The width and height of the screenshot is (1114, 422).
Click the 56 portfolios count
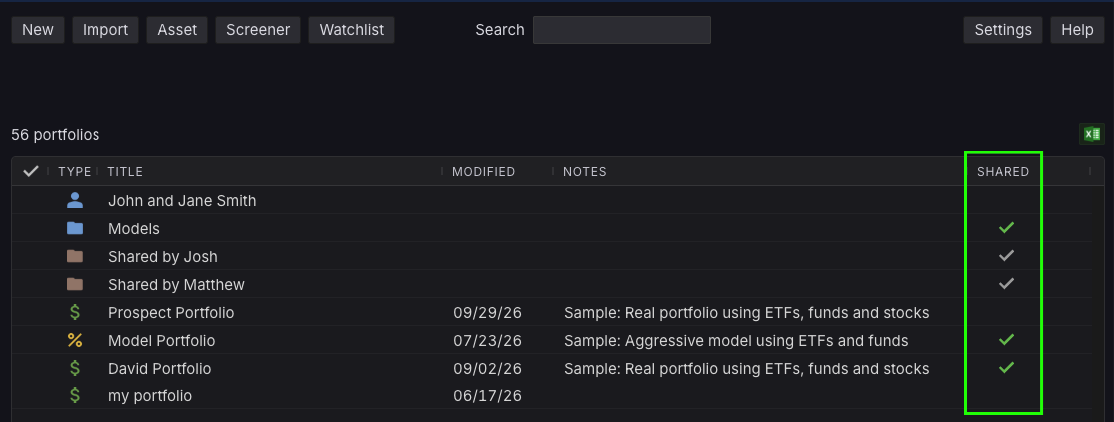pyautogui.click(x=55, y=134)
